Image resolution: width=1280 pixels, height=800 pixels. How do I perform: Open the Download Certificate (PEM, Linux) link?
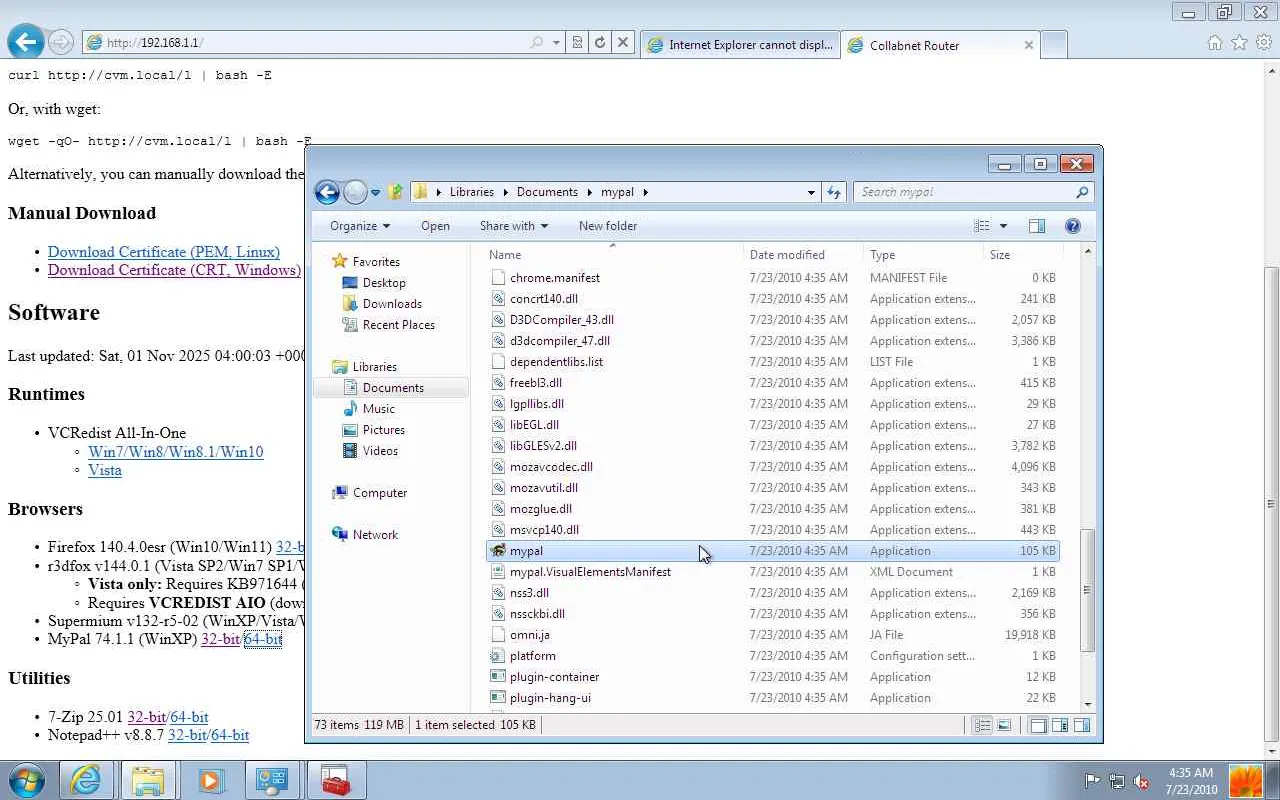coord(164,252)
